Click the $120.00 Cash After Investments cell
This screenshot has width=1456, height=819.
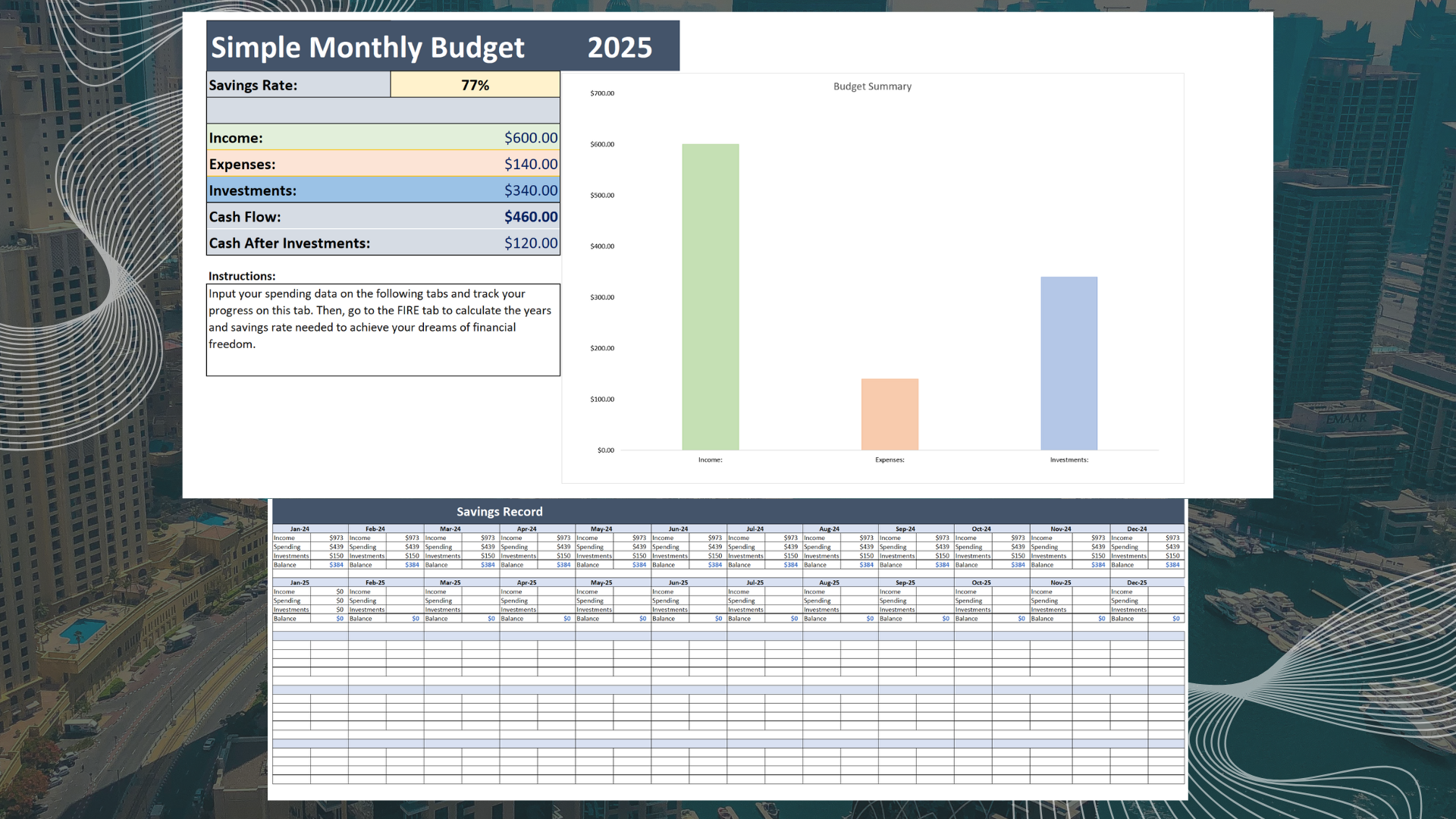[530, 243]
